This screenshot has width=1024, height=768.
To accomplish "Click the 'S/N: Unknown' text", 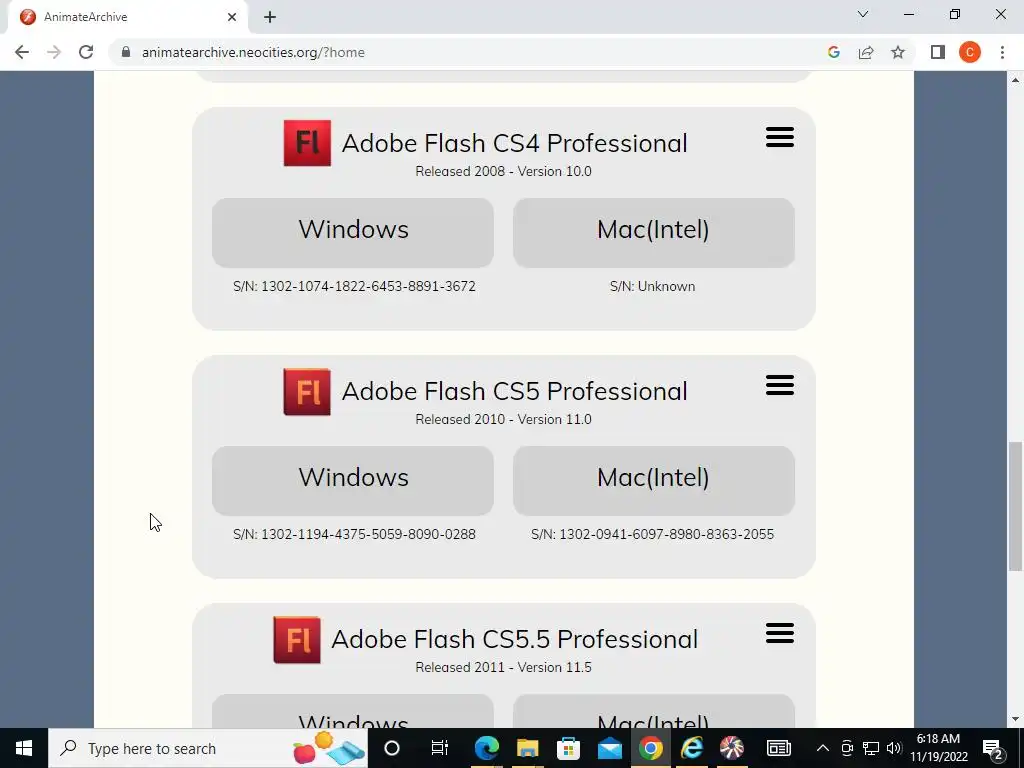I will 652,286.
